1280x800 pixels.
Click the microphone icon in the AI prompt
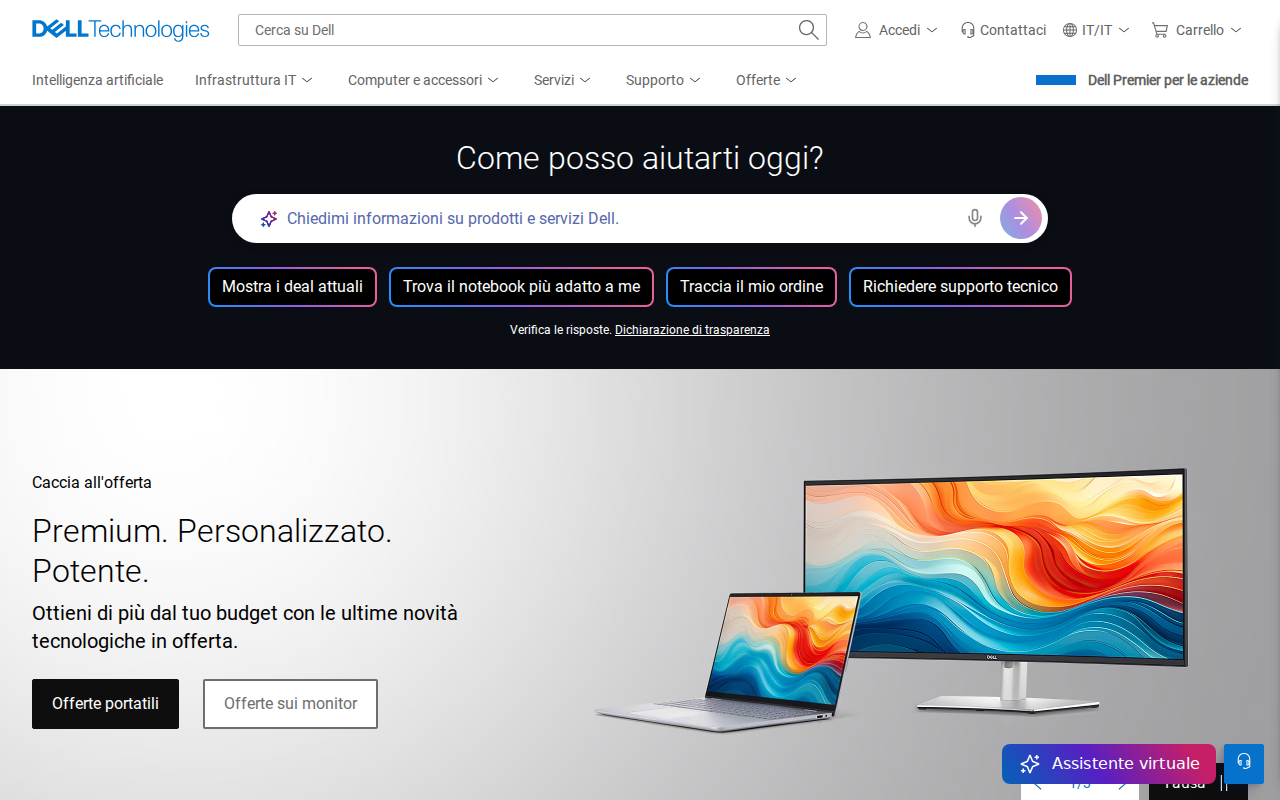tap(975, 218)
